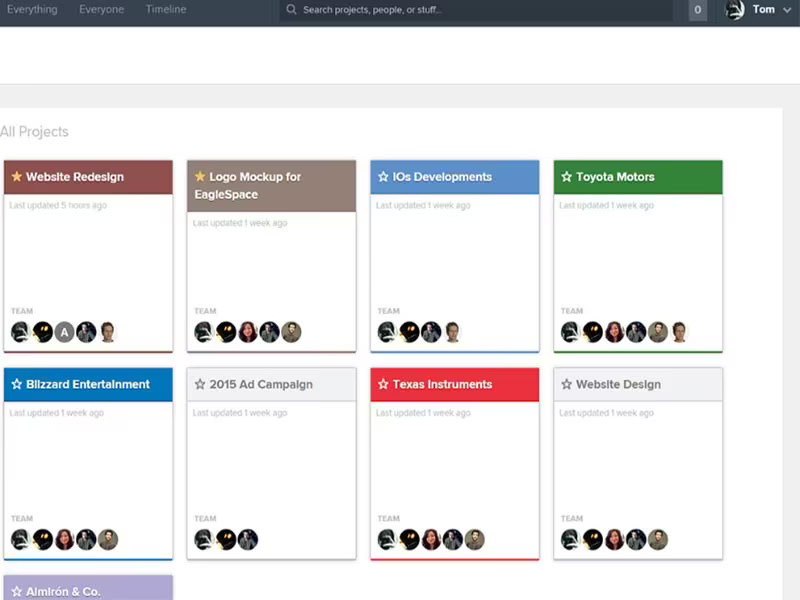
Task: Open Tom's profile avatar in header
Action: (x=735, y=10)
